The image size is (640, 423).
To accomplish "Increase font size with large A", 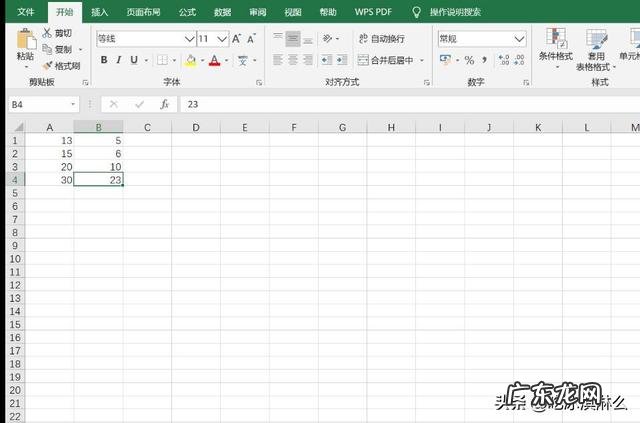I will 236,39.
